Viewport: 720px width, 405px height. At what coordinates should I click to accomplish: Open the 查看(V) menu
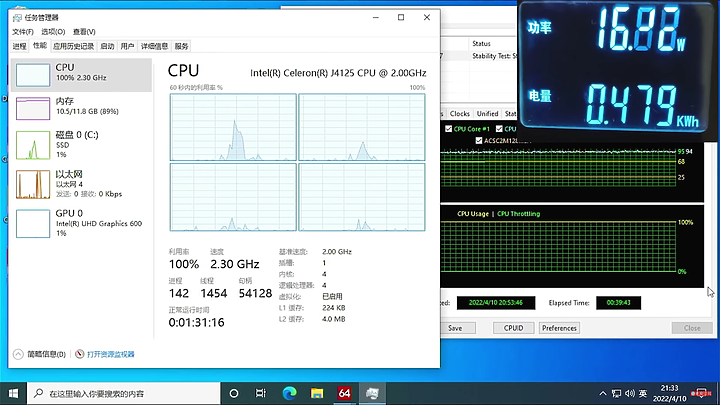click(84, 32)
